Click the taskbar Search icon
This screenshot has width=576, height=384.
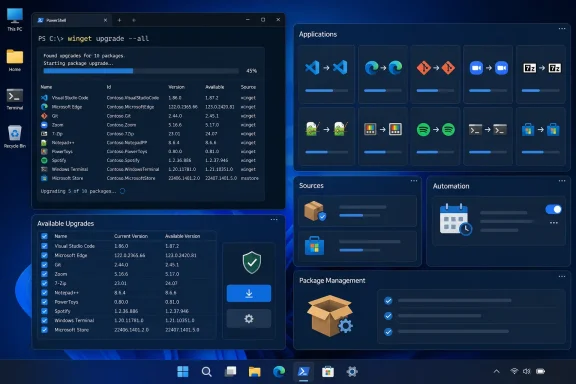coord(206,372)
